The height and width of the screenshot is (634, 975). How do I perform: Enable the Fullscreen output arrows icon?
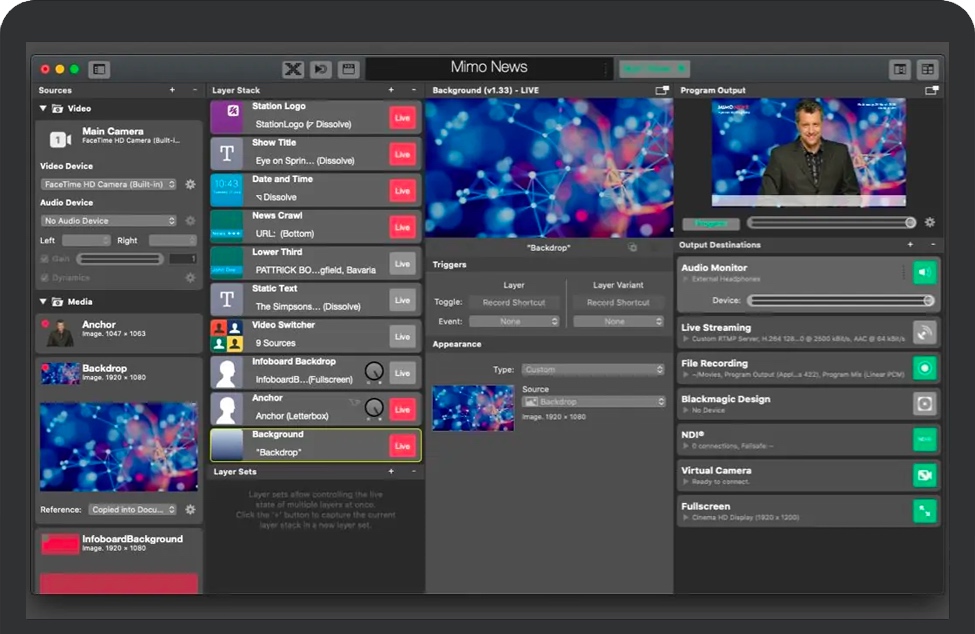[x=924, y=511]
